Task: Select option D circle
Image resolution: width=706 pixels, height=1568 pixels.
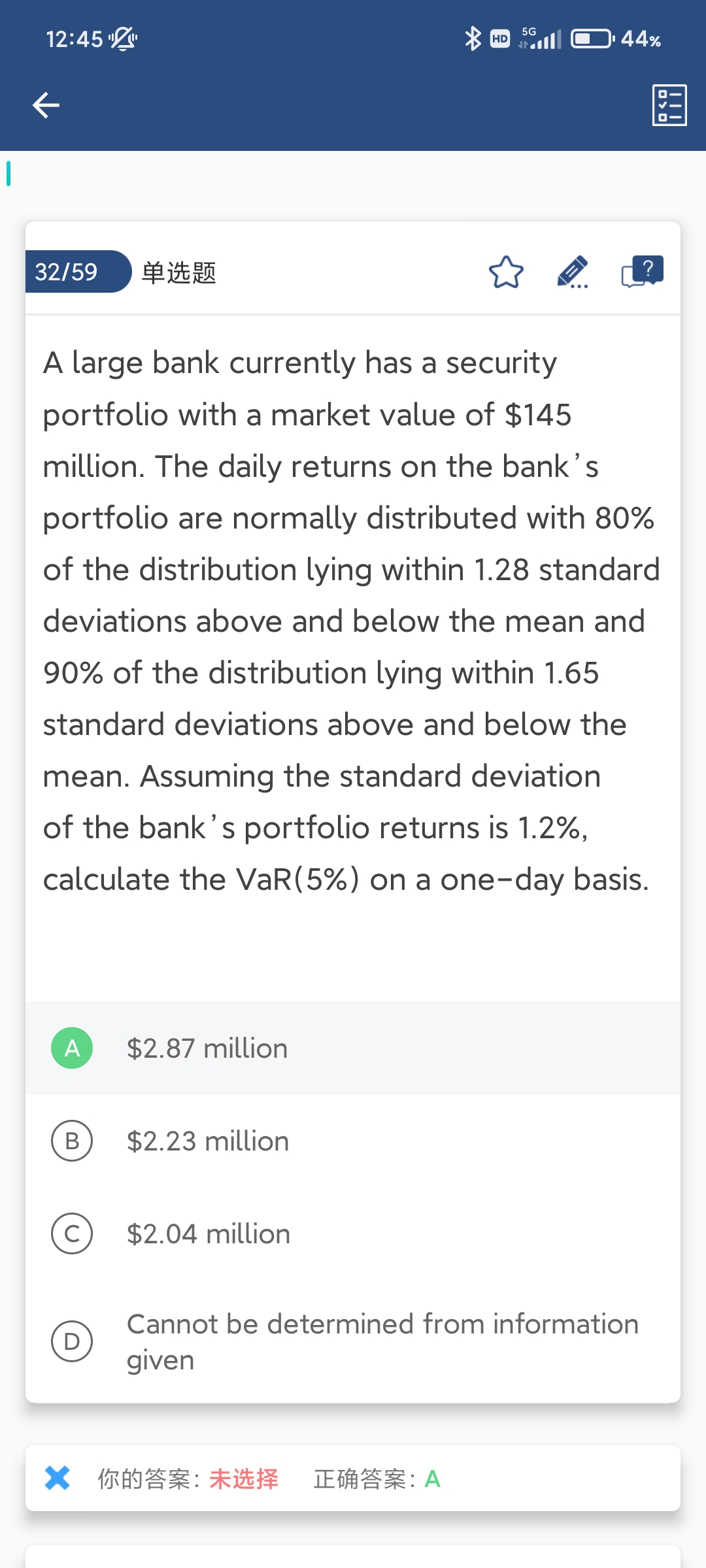Action: 72,1341
